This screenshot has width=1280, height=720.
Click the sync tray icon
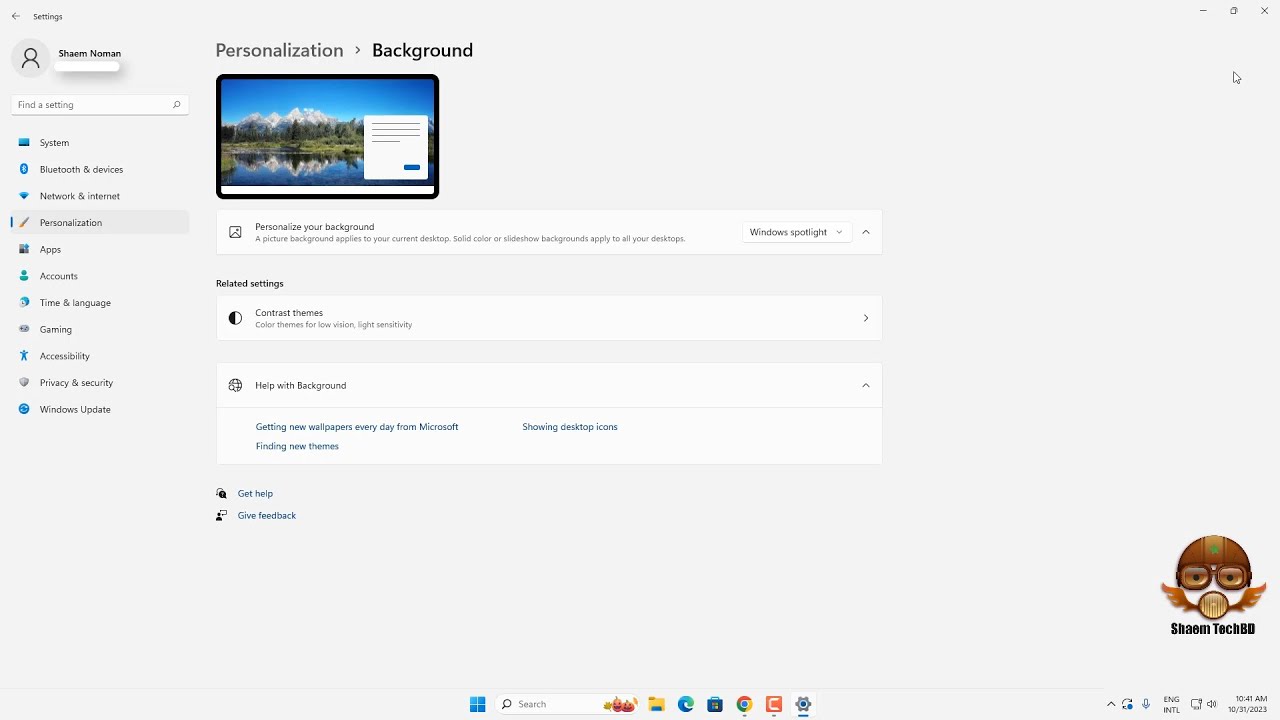(x=1128, y=704)
